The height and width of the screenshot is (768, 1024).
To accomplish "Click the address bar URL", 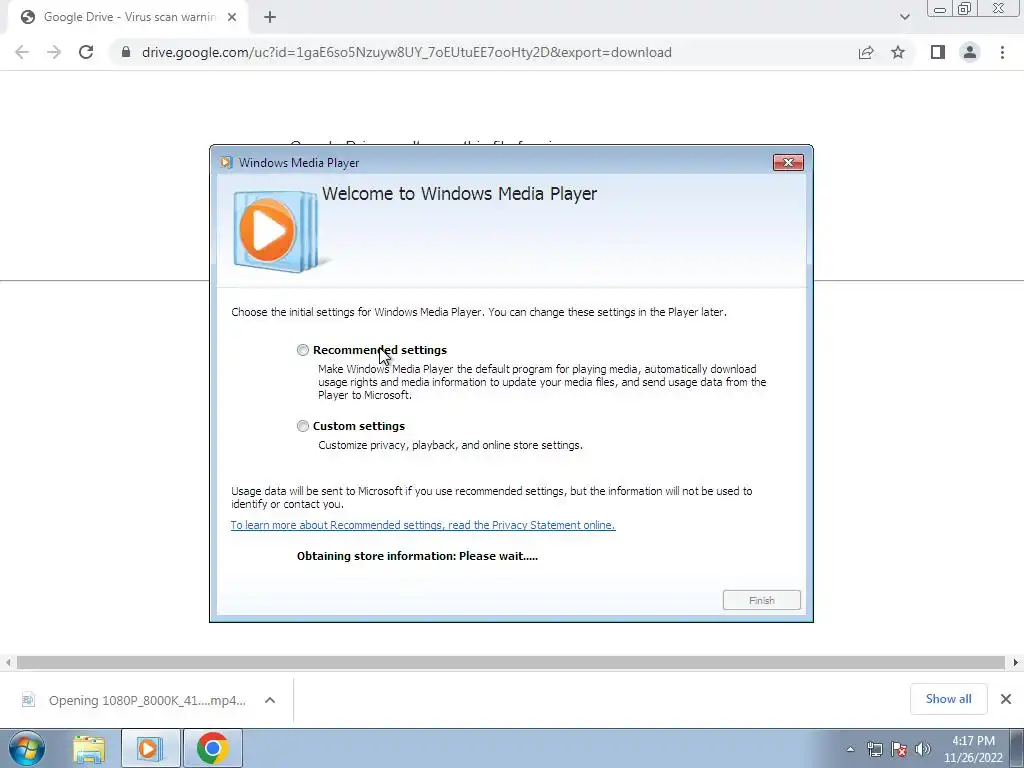I will pyautogui.click(x=406, y=52).
